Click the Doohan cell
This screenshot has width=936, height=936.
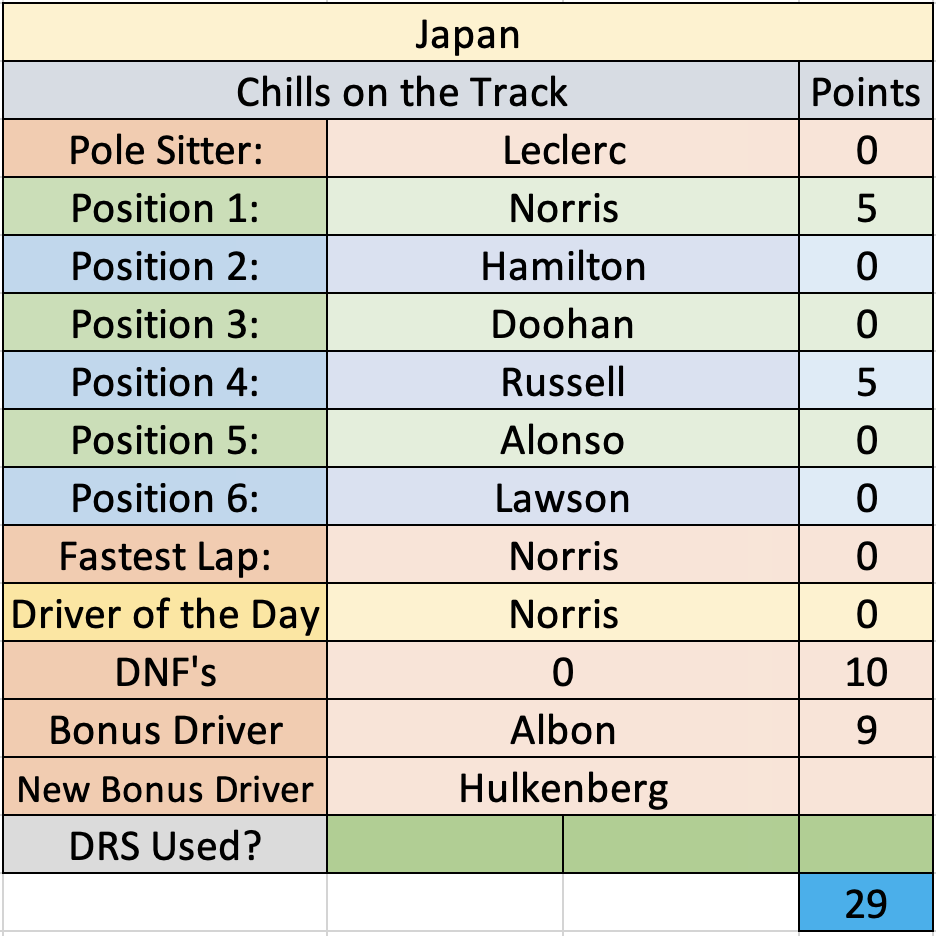point(563,322)
